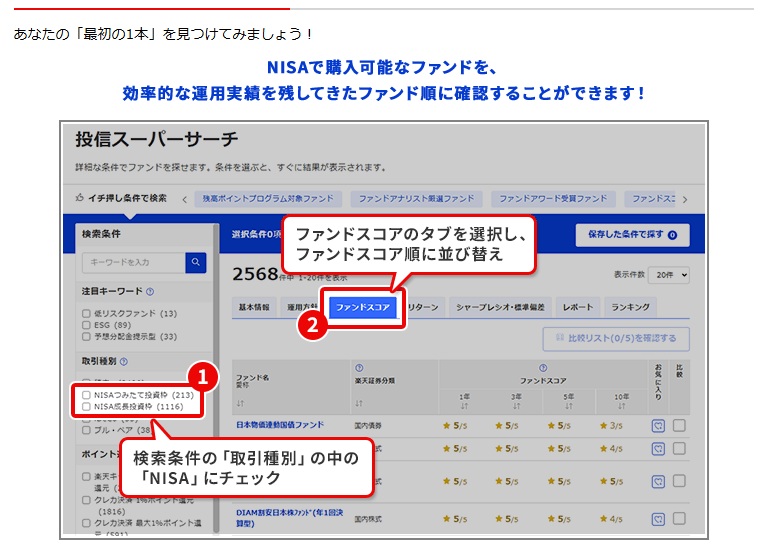Open the 表示件数 20件 dropdown
The width and height of the screenshot is (765, 545).
tap(668, 273)
